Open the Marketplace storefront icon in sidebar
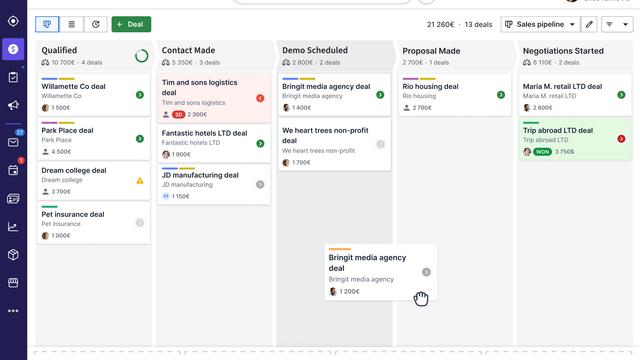This screenshot has height=360, width=640. click(13, 282)
